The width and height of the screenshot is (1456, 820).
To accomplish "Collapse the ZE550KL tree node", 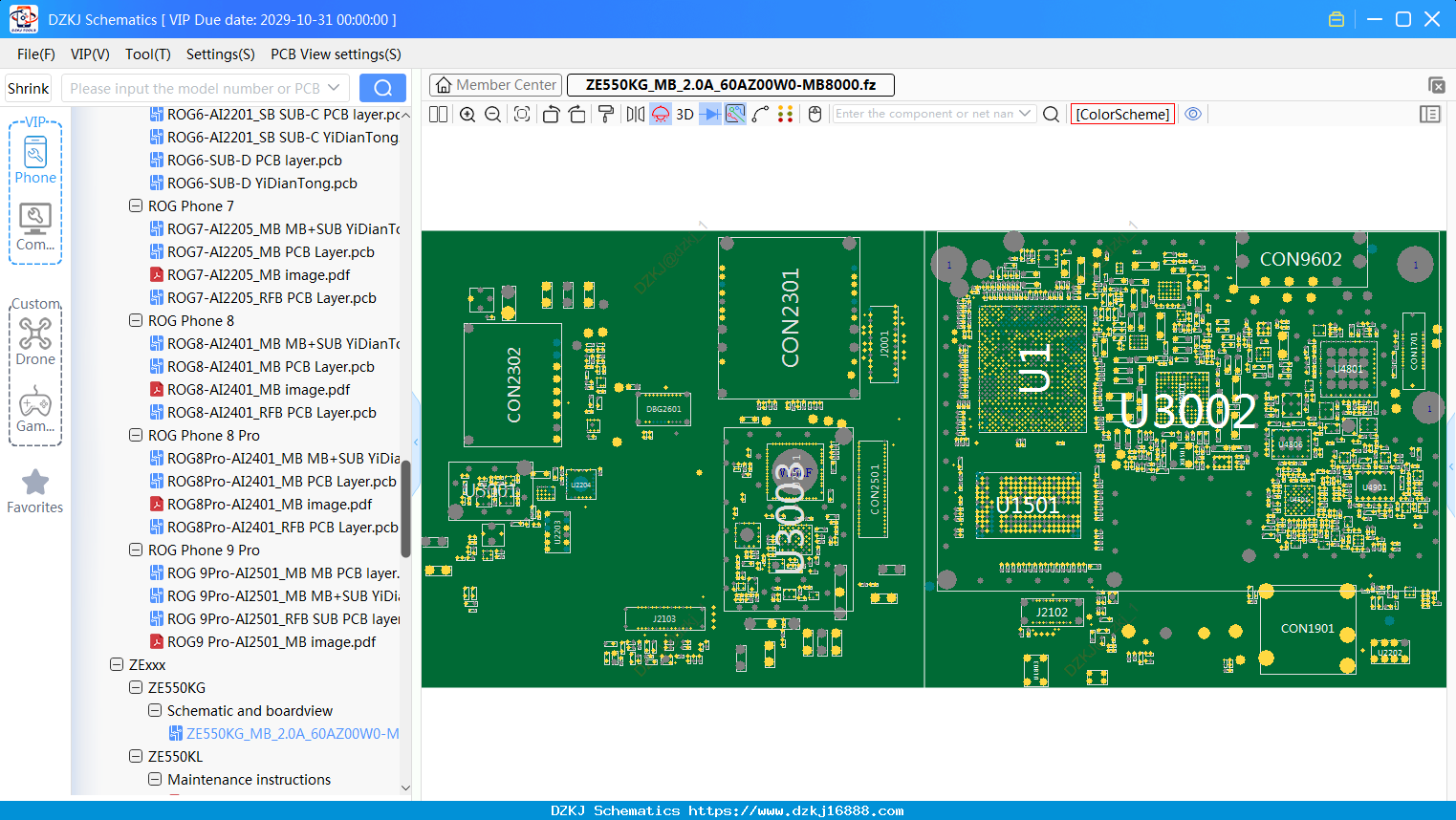I will pyautogui.click(x=136, y=756).
